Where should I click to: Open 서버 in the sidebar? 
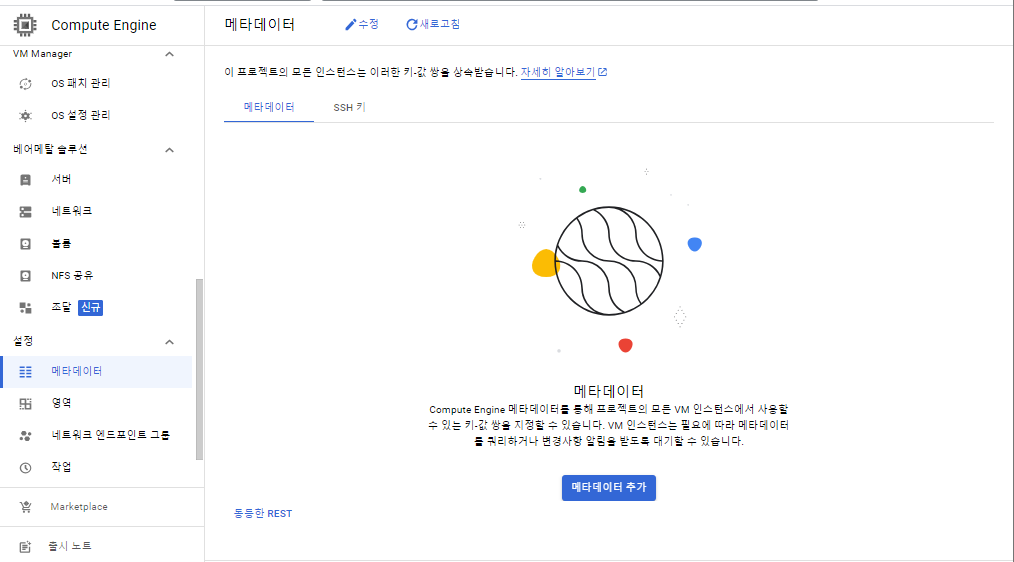96,179
